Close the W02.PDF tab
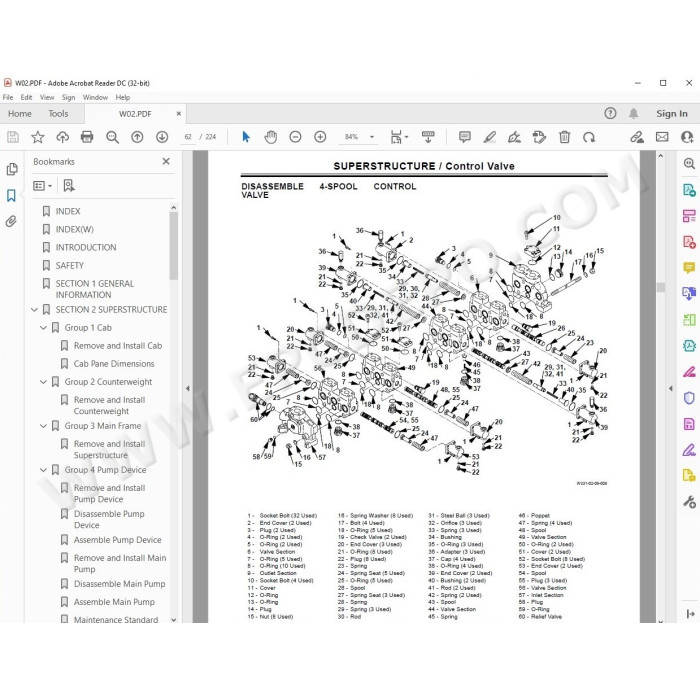 click(179, 113)
